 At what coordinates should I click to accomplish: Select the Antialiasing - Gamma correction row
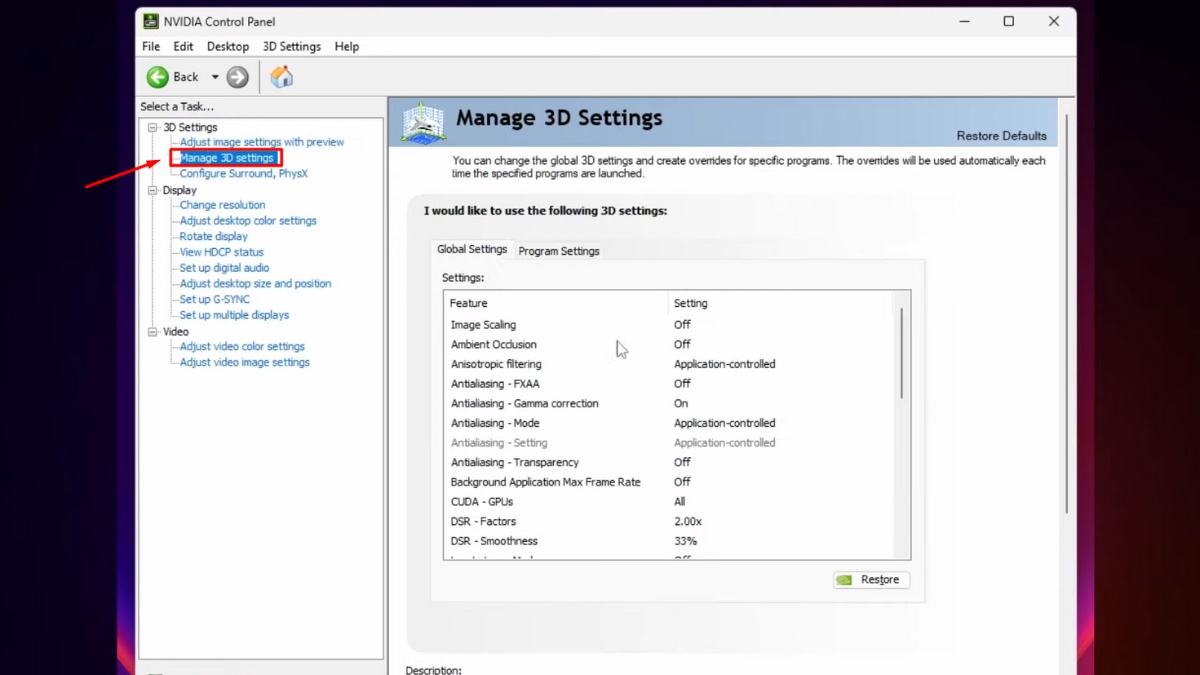[x=670, y=403]
